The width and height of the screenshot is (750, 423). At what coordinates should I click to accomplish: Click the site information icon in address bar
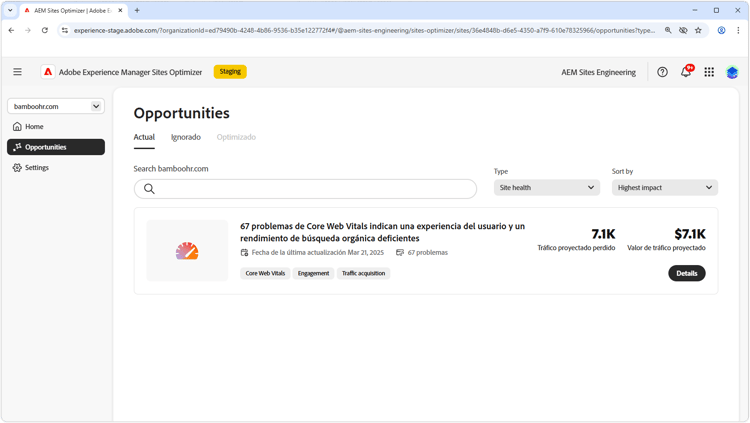pyautogui.click(x=65, y=30)
